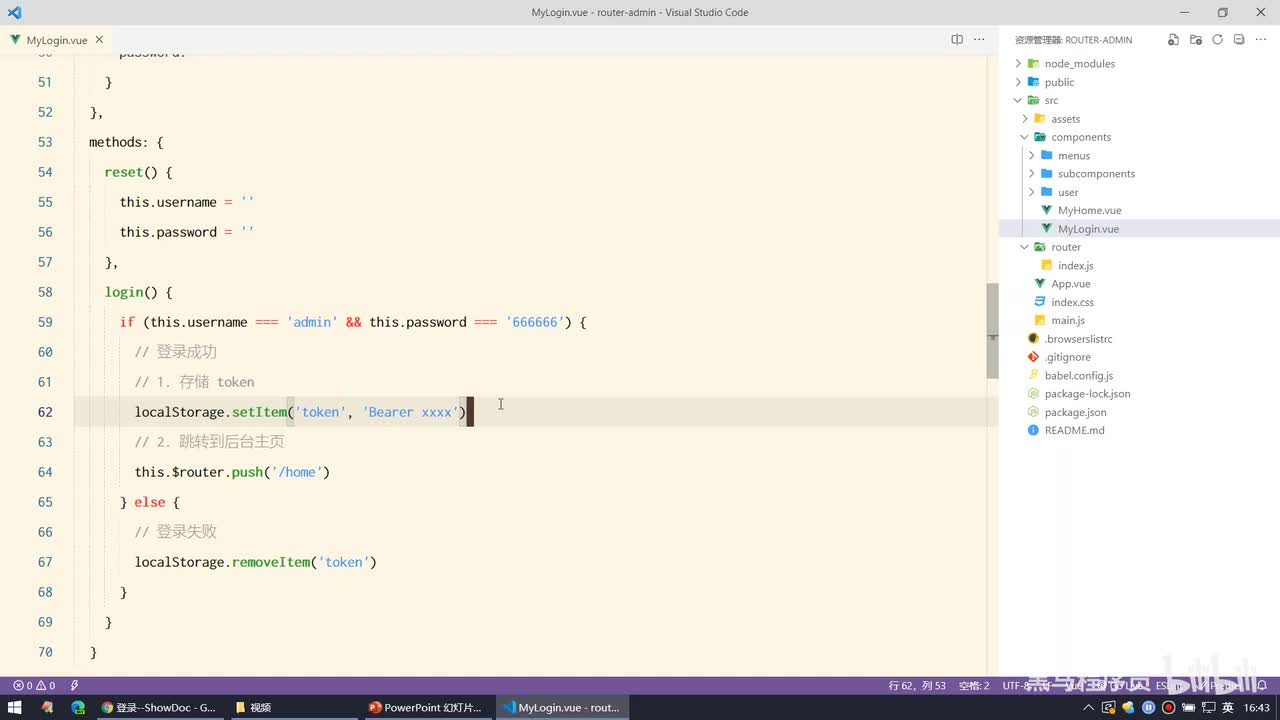This screenshot has height=720, width=1280.
Task: Click the public folder icon
Action: click(x=1034, y=82)
